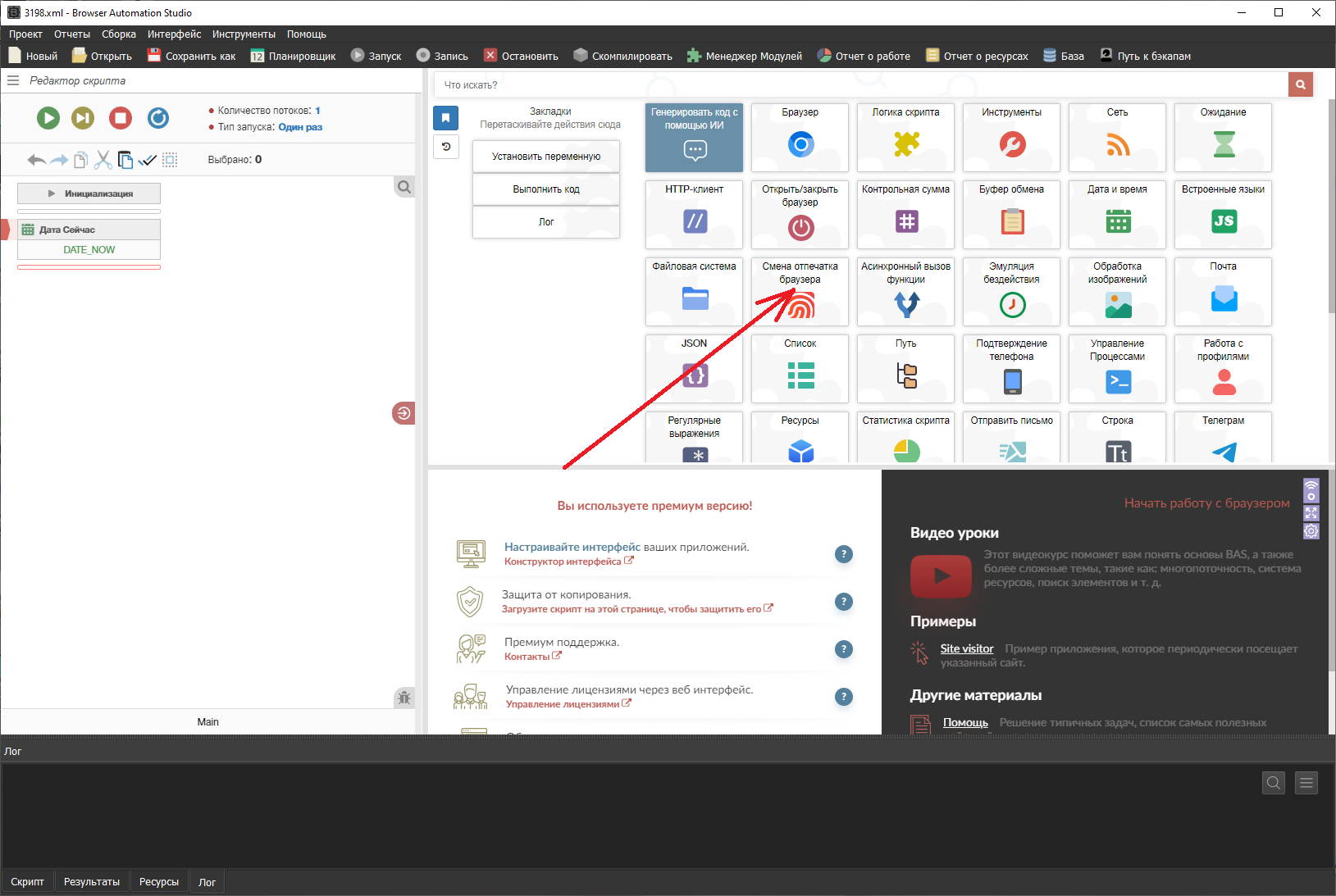Image resolution: width=1336 pixels, height=896 pixels.
Task: Open the Инструменты menu
Action: [x=244, y=34]
